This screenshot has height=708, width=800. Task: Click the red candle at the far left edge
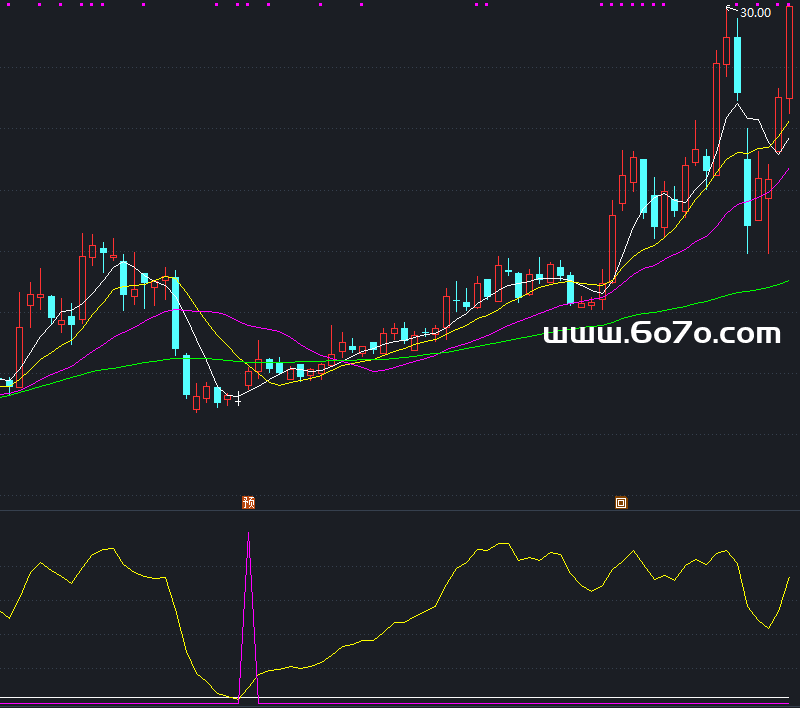coord(19,350)
